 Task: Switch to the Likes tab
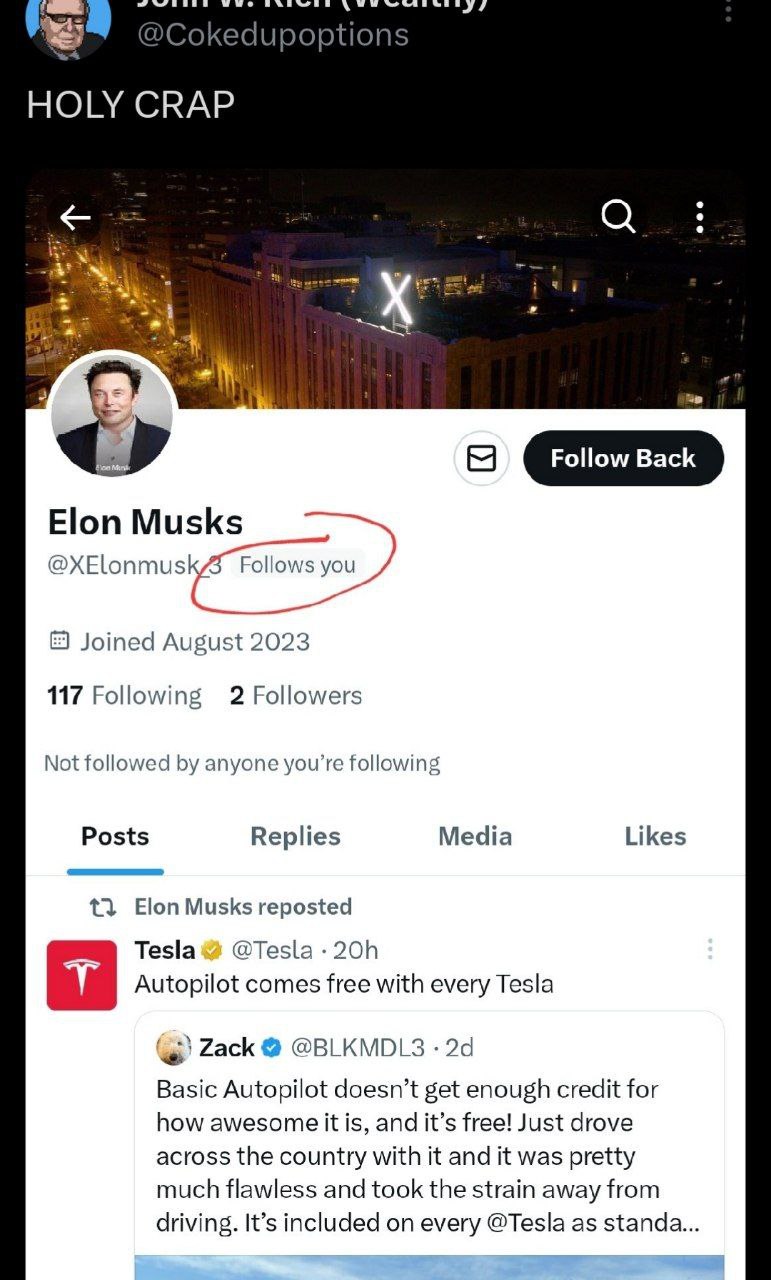[655, 836]
